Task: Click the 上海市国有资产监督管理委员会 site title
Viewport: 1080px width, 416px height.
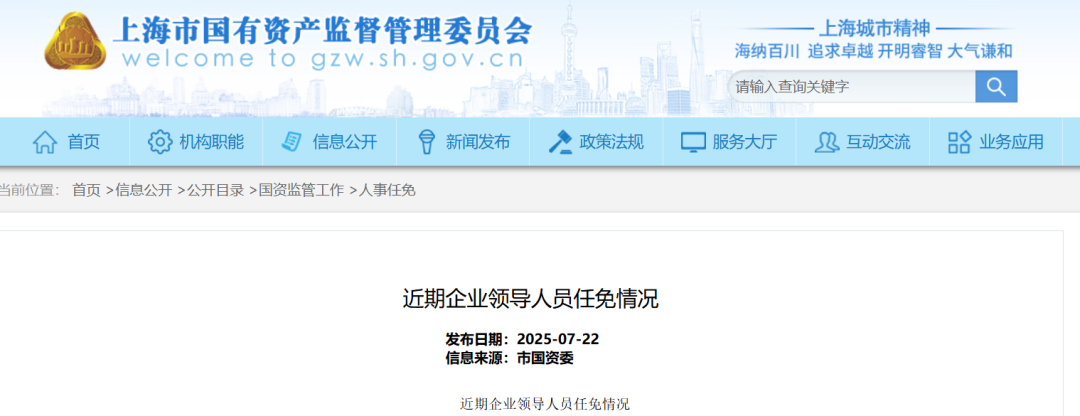Action: (x=322, y=30)
